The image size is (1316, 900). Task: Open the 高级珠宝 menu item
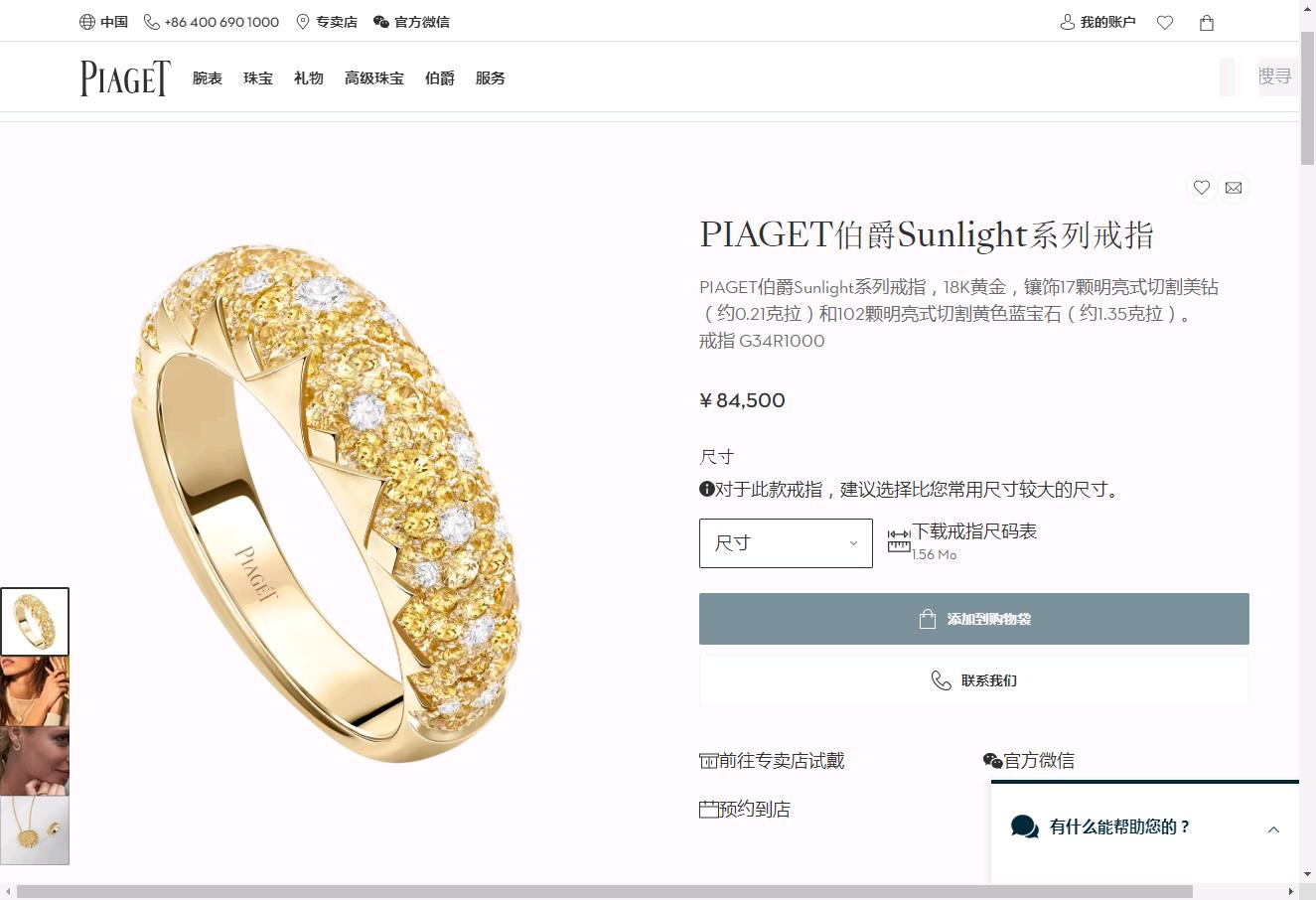pos(374,77)
